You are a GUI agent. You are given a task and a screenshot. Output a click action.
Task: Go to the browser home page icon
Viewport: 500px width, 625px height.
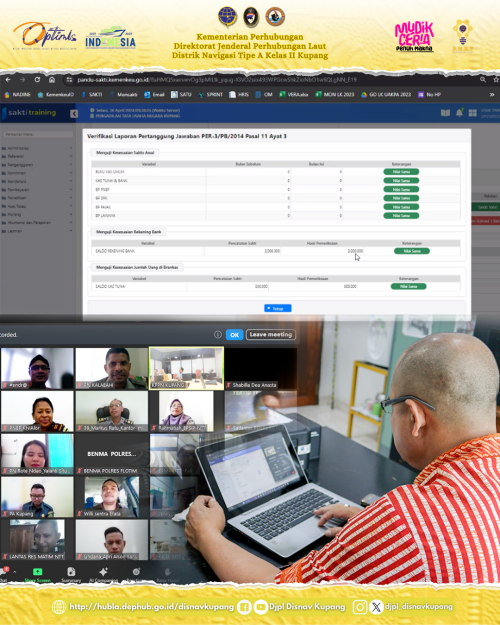pos(52,80)
